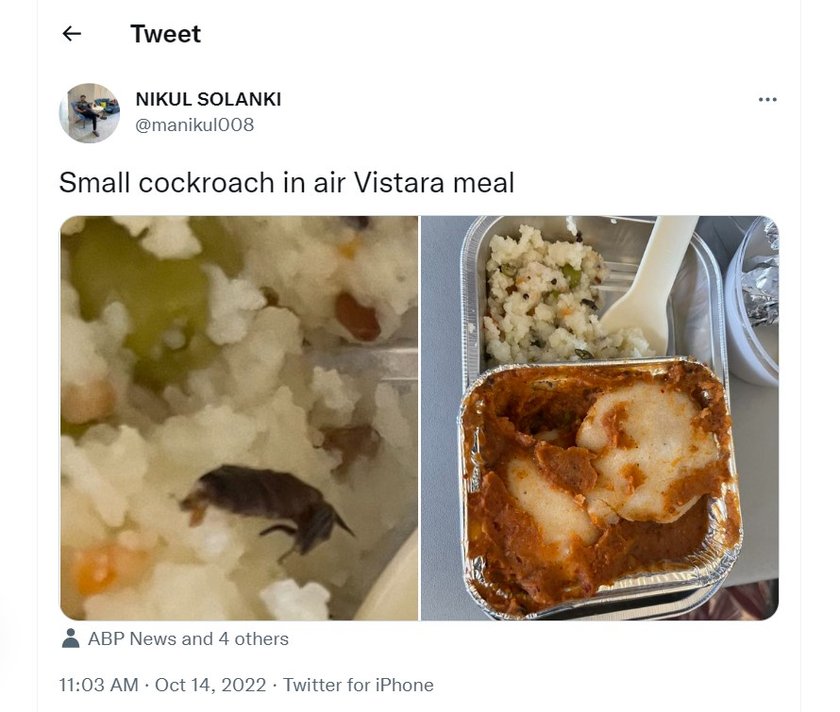Select the tweet text about Vistara meal
The height and width of the screenshot is (712, 840).
pyautogui.click(x=287, y=183)
